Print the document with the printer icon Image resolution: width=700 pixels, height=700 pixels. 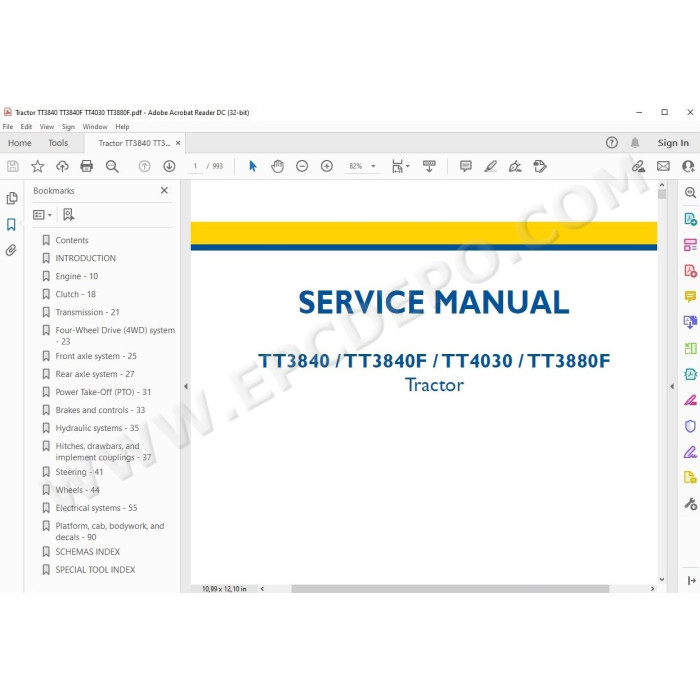point(87,167)
